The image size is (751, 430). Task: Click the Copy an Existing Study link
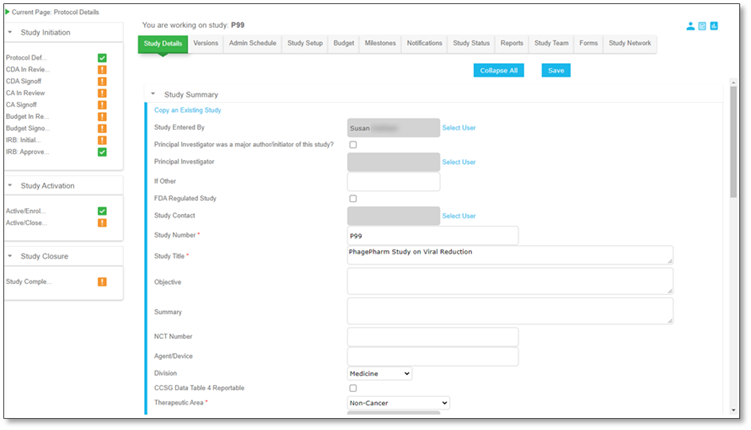click(x=187, y=110)
